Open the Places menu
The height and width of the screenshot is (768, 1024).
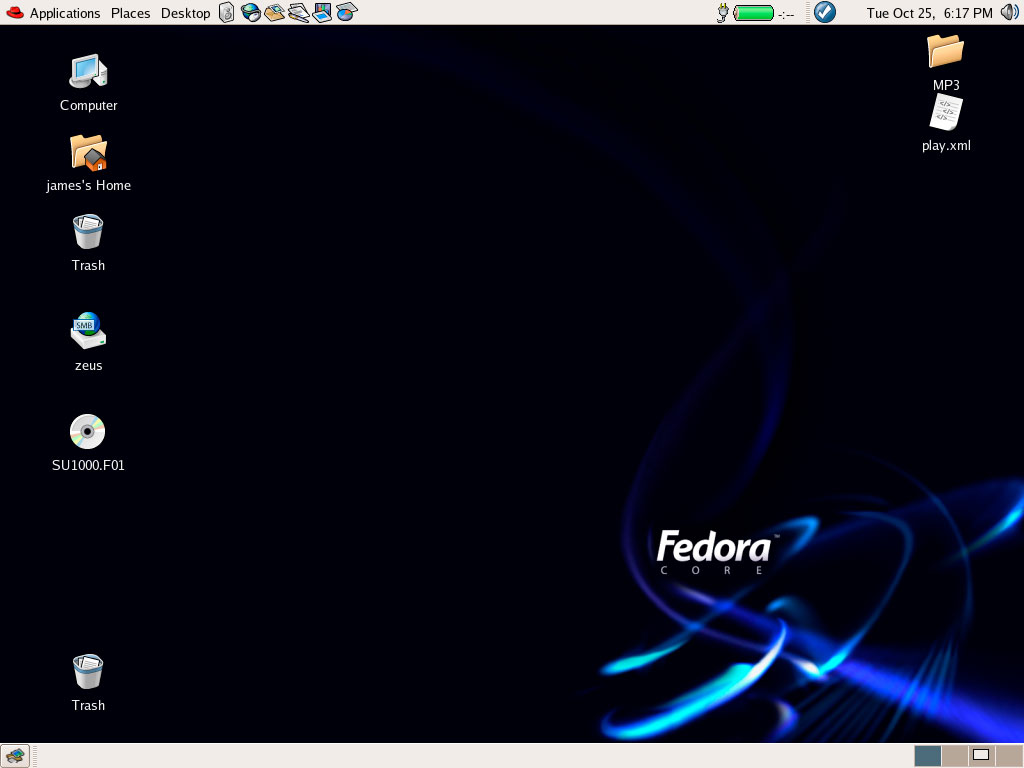[131, 13]
